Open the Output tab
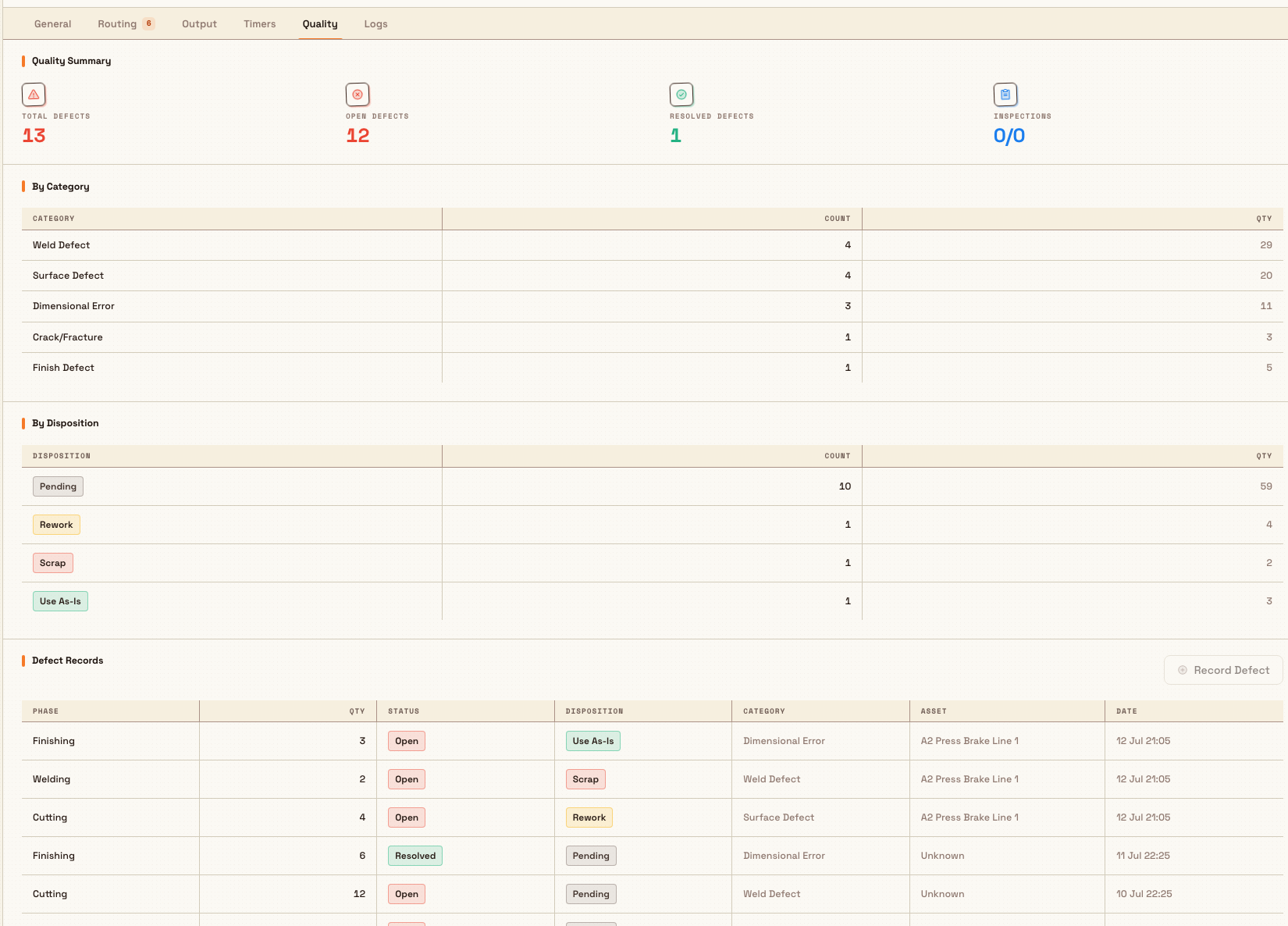 coord(199,24)
